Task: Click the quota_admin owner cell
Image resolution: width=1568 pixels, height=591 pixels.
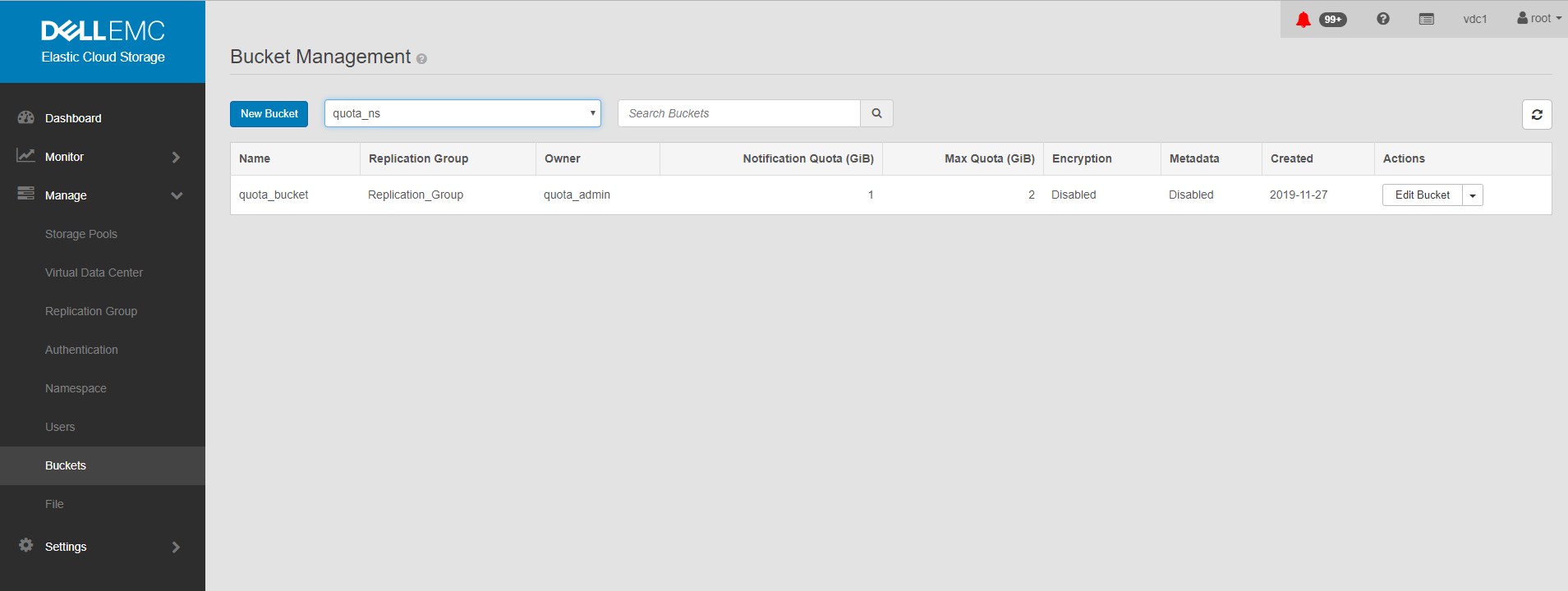Action: click(577, 195)
